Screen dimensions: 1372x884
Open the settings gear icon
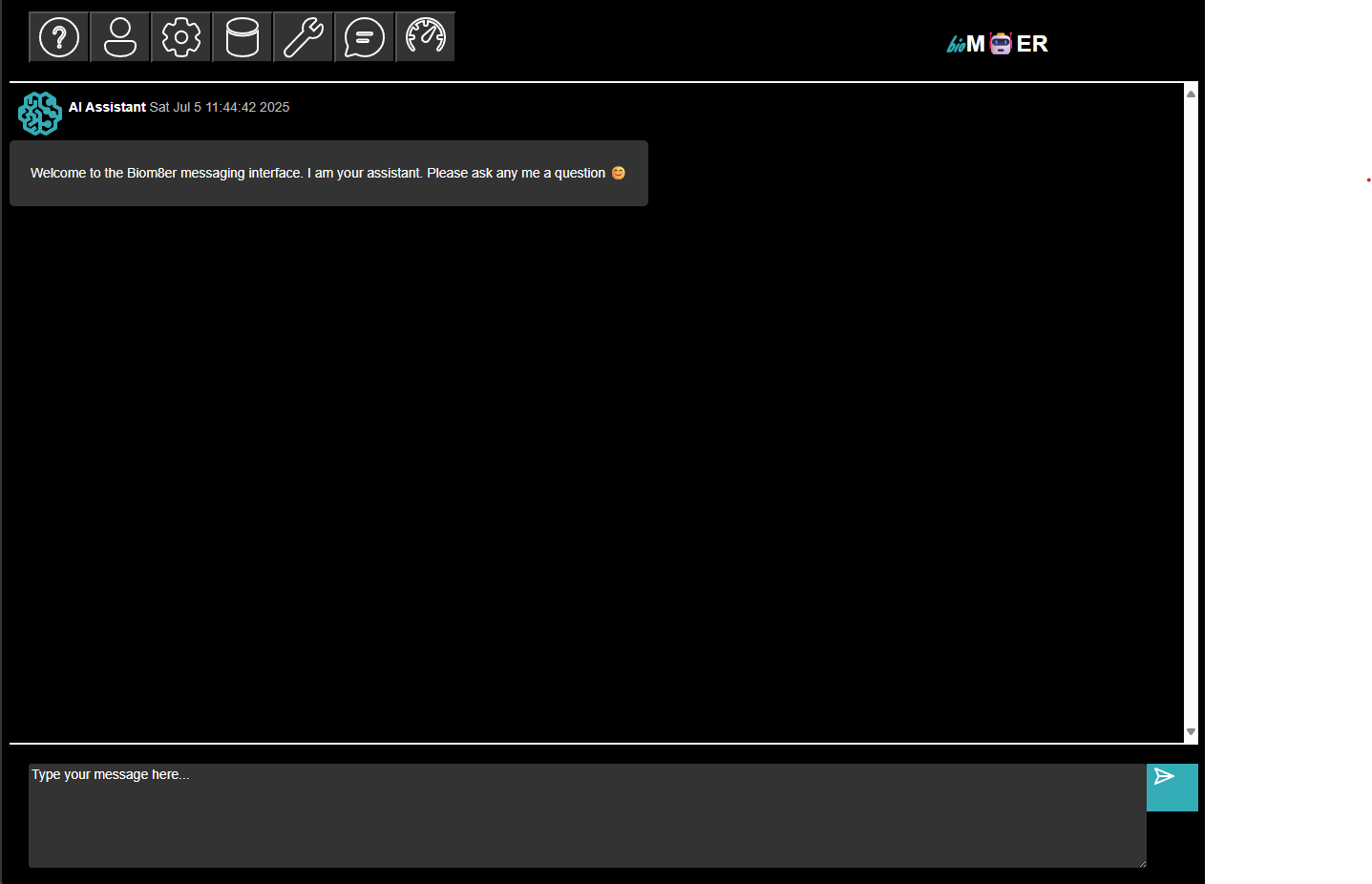(181, 37)
